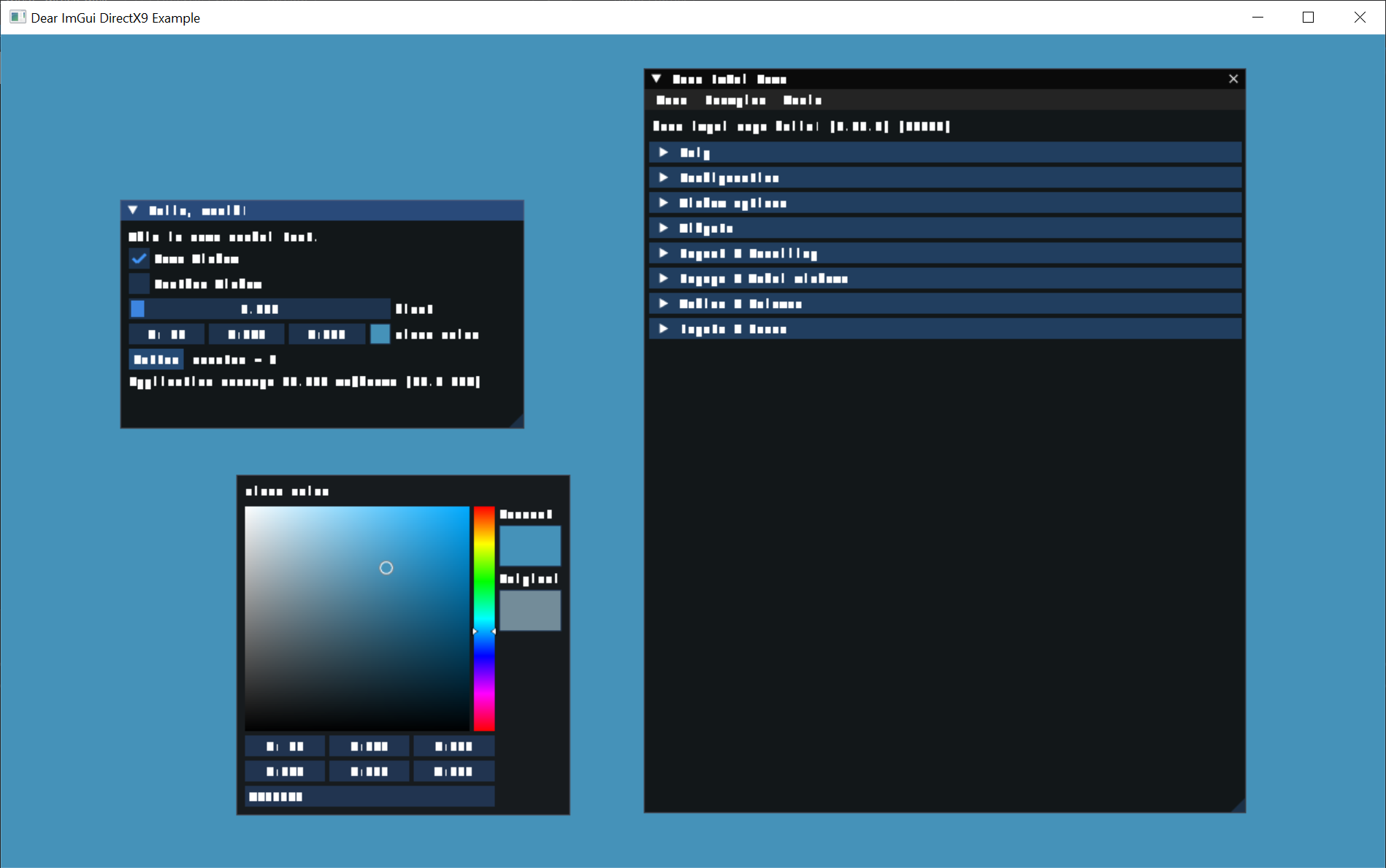Click the app icon in the DirectX9 Example title bar
The height and width of the screenshot is (868, 1386).
[x=18, y=17]
